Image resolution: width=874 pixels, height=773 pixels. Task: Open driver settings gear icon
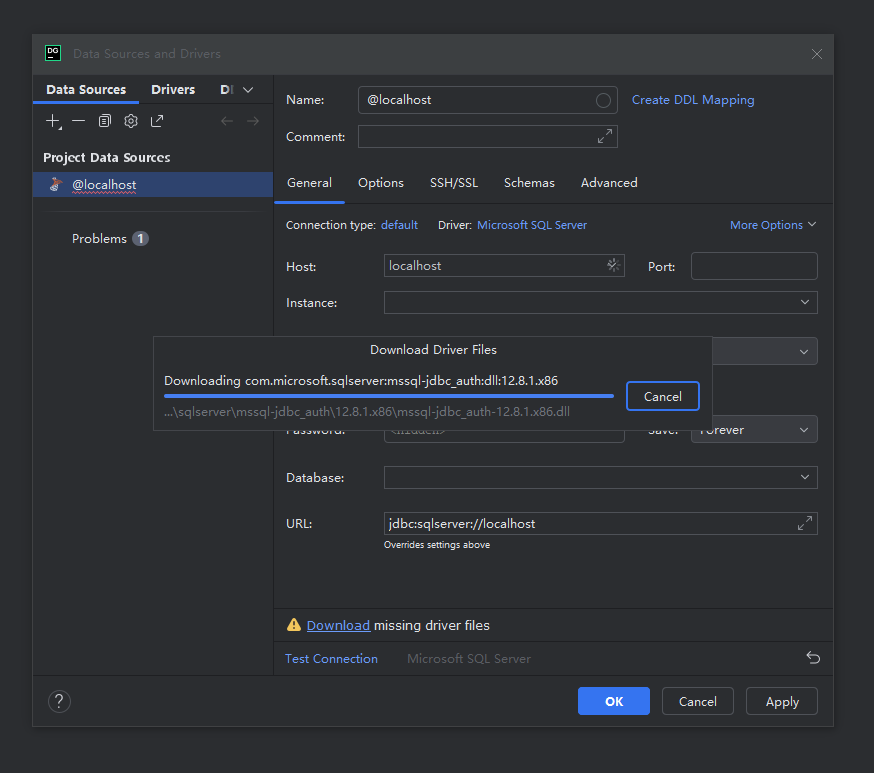click(x=131, y=121)
